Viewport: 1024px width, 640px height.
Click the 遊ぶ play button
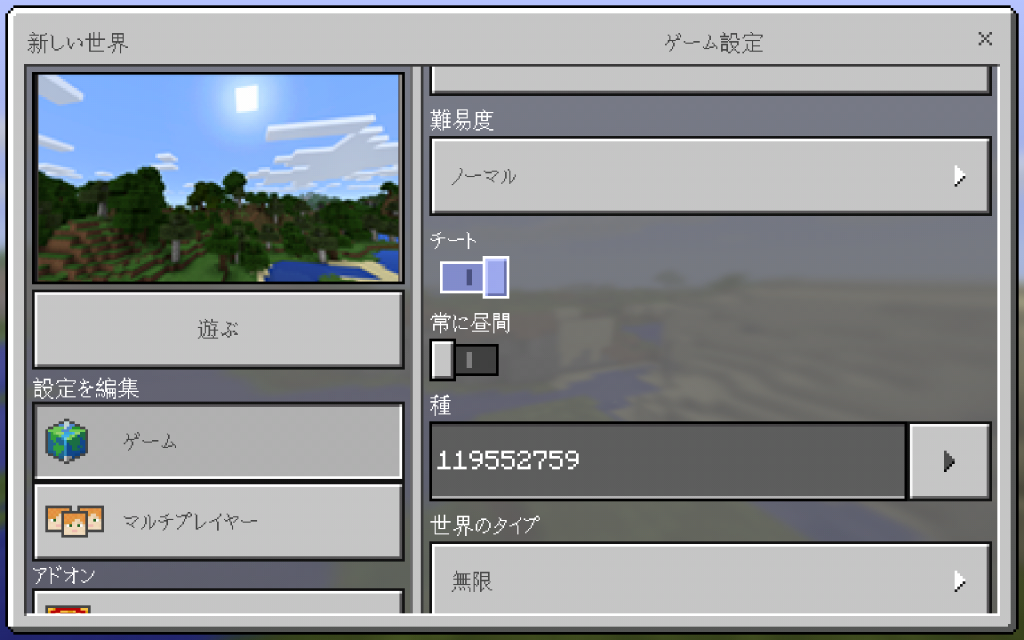[218, 329]
